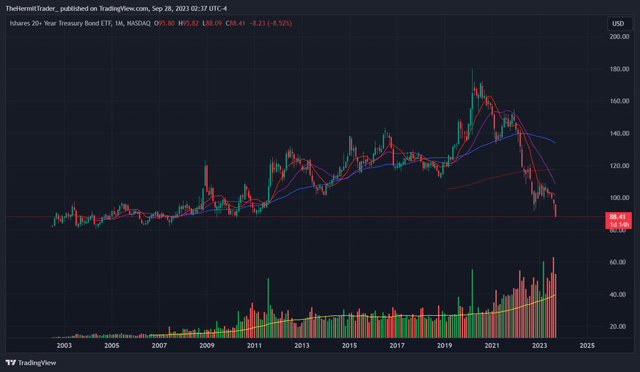Screen dimensions: 640x372
Task: Click the 2023 label on time axis
Action: (x=540, y=346)
